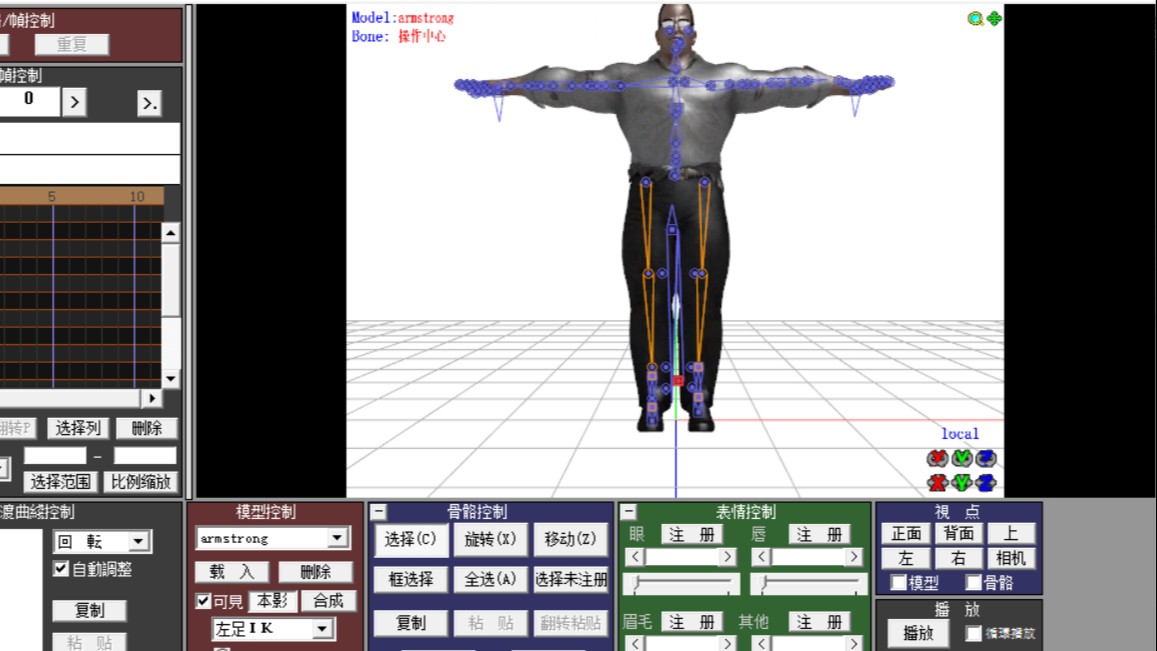
Task: Collapse the 骨骼控制 panel with minus button
Action: (x=379, y=512)
